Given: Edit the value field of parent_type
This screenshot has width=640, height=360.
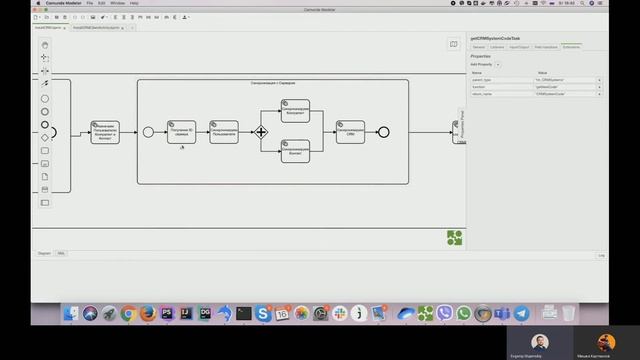Looking at the screenshot, I should pyautogui.click(x=565, y=80).
